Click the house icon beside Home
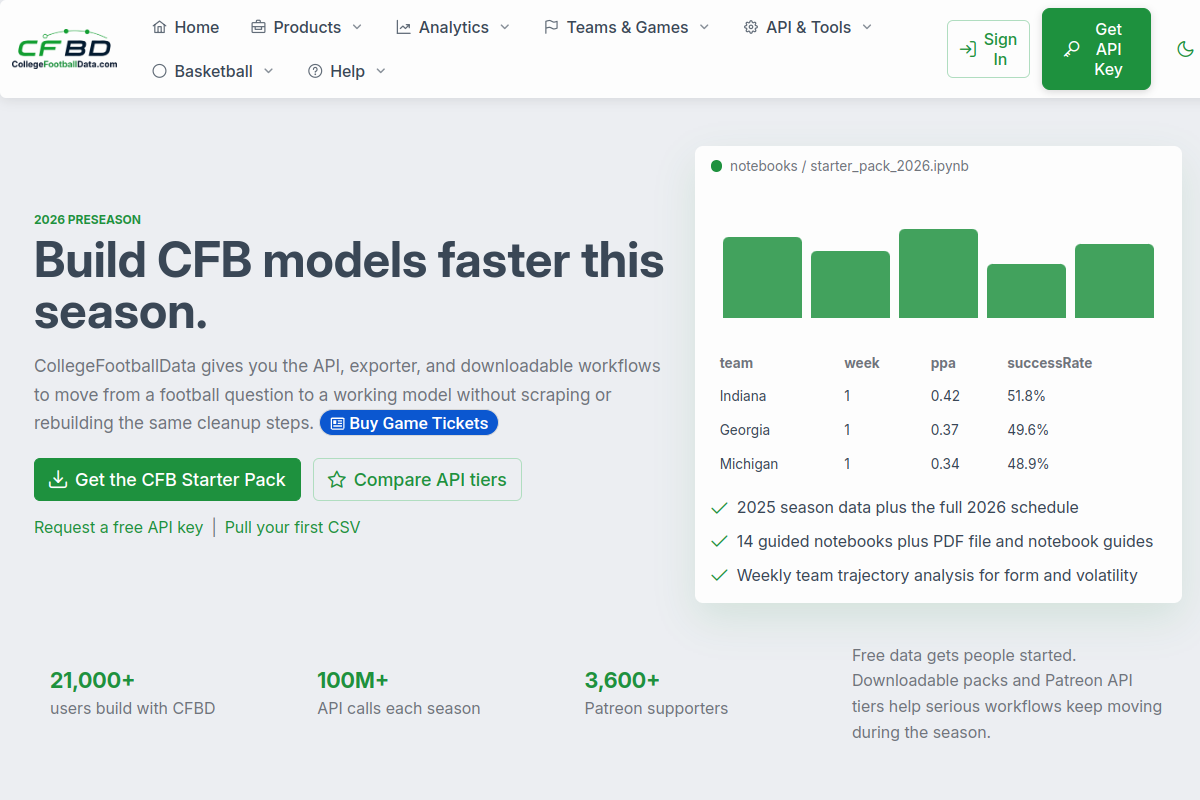Viewport: 1200px width, 800px height. [x=160, y=27]
